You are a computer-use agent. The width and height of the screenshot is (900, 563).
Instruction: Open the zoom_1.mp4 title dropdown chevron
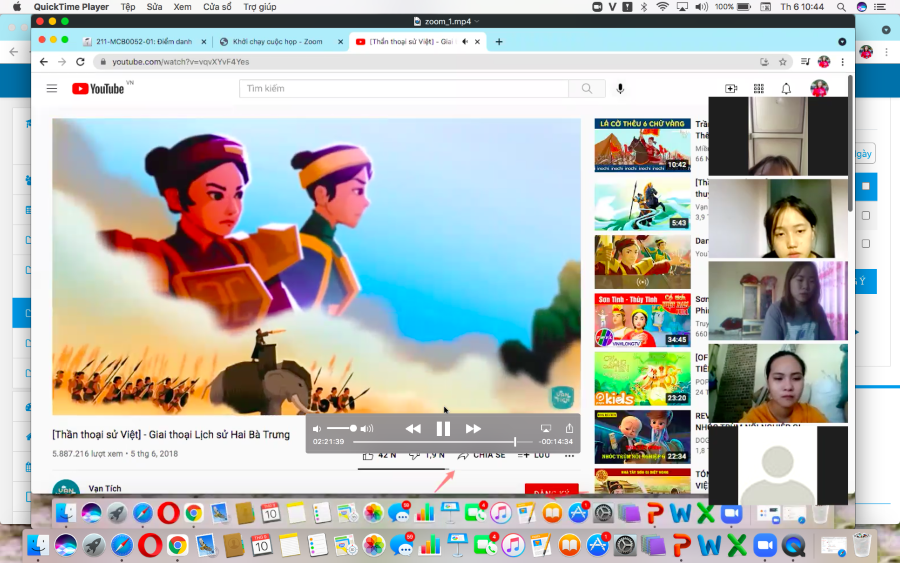coord(477,22)
